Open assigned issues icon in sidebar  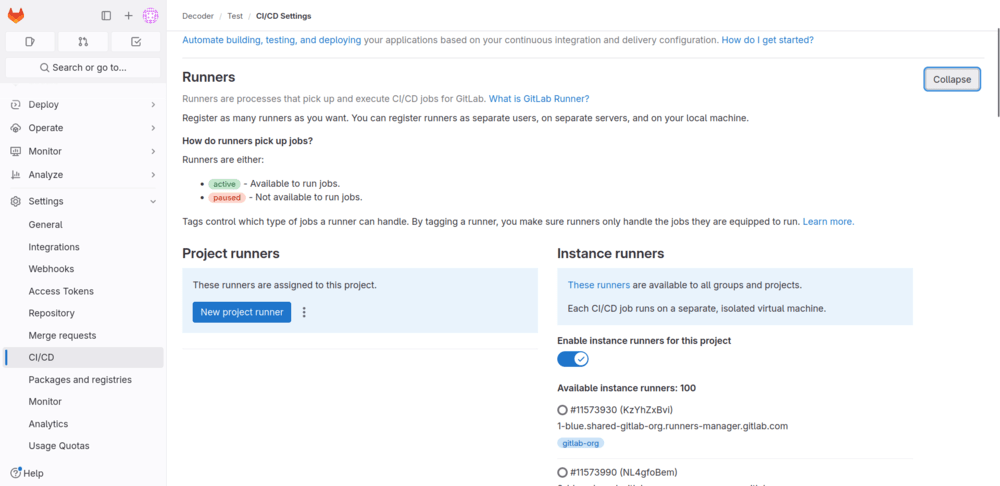pos(30,42)
